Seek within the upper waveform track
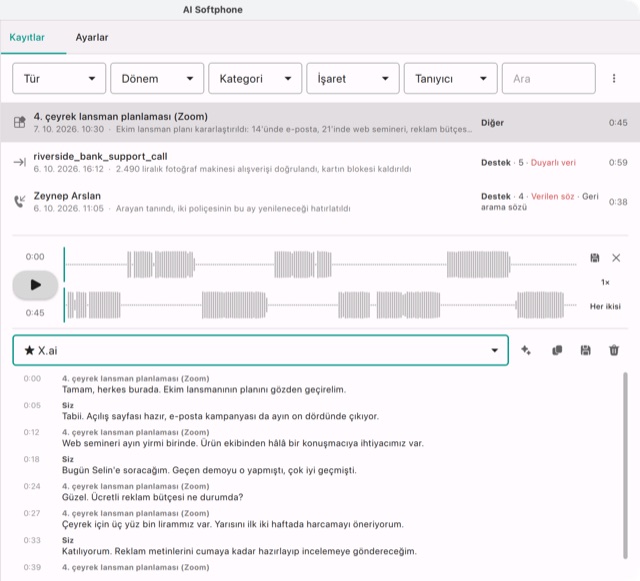The image size is (640, 581). point(320,265)
